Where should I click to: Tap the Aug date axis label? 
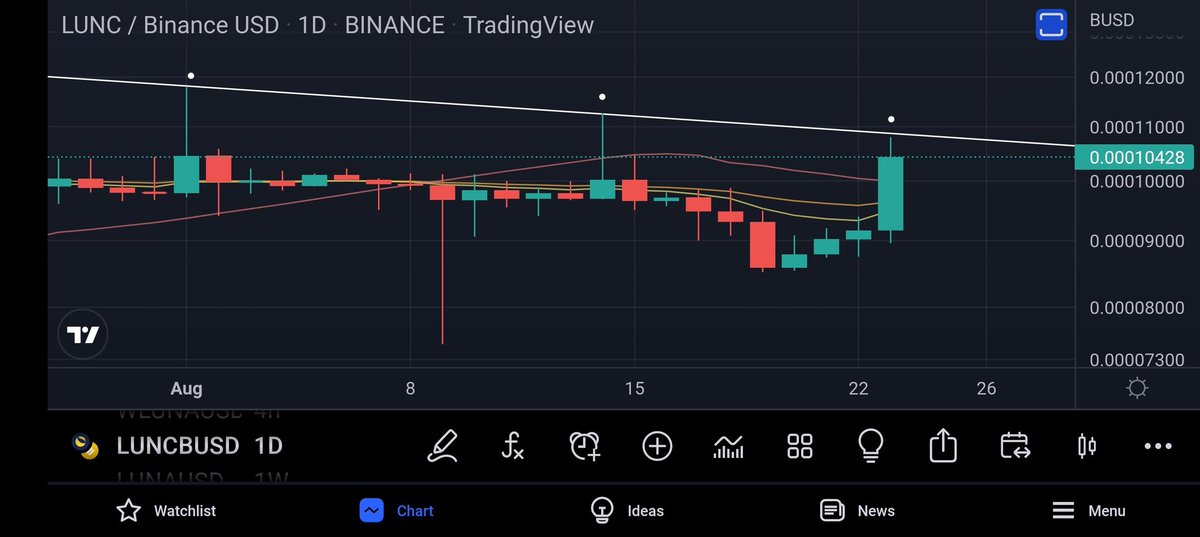pyautogui.click(x=187, y=388)
